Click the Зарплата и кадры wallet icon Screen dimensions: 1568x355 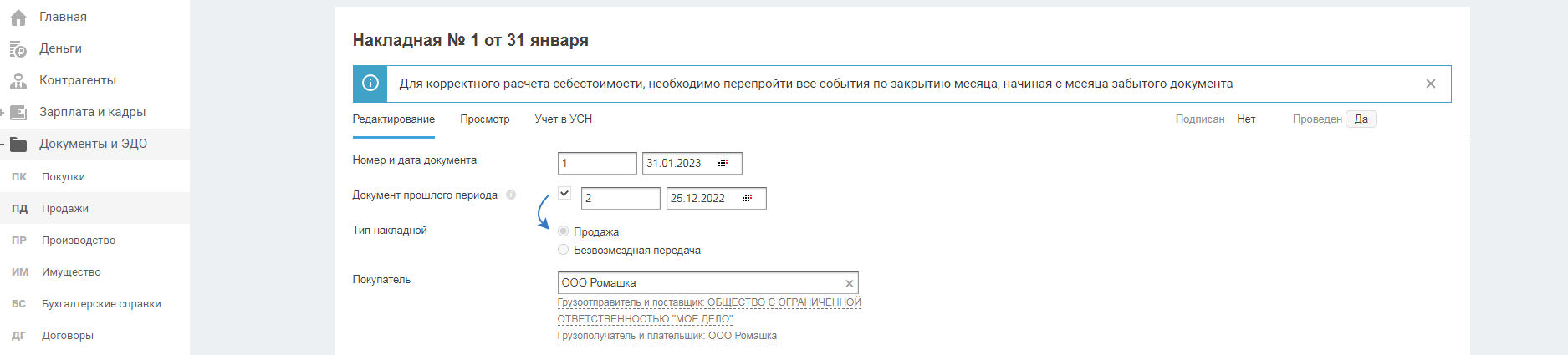[18, 113]
